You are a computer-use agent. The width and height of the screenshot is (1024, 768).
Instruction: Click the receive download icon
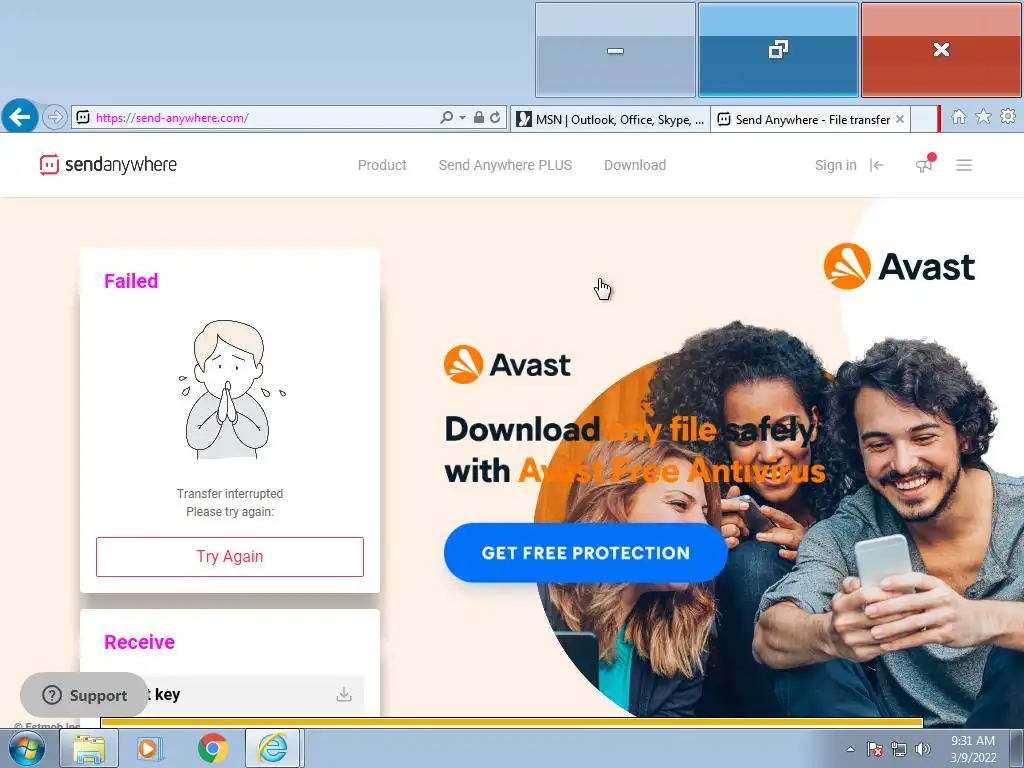click(x=344, y=694)
